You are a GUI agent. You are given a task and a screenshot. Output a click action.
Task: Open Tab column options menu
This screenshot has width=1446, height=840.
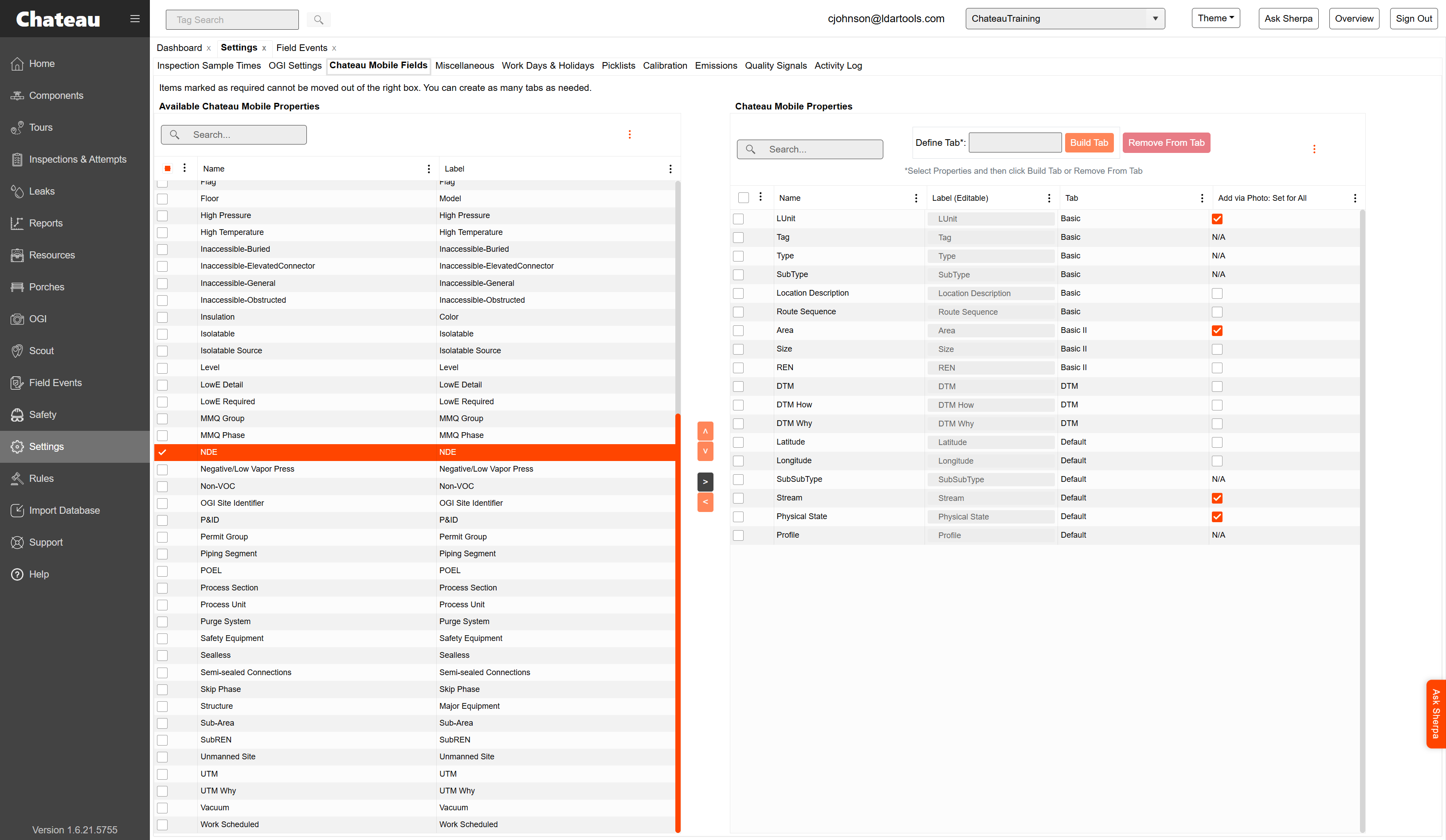pyautogui.click(x=1202, y=198)
